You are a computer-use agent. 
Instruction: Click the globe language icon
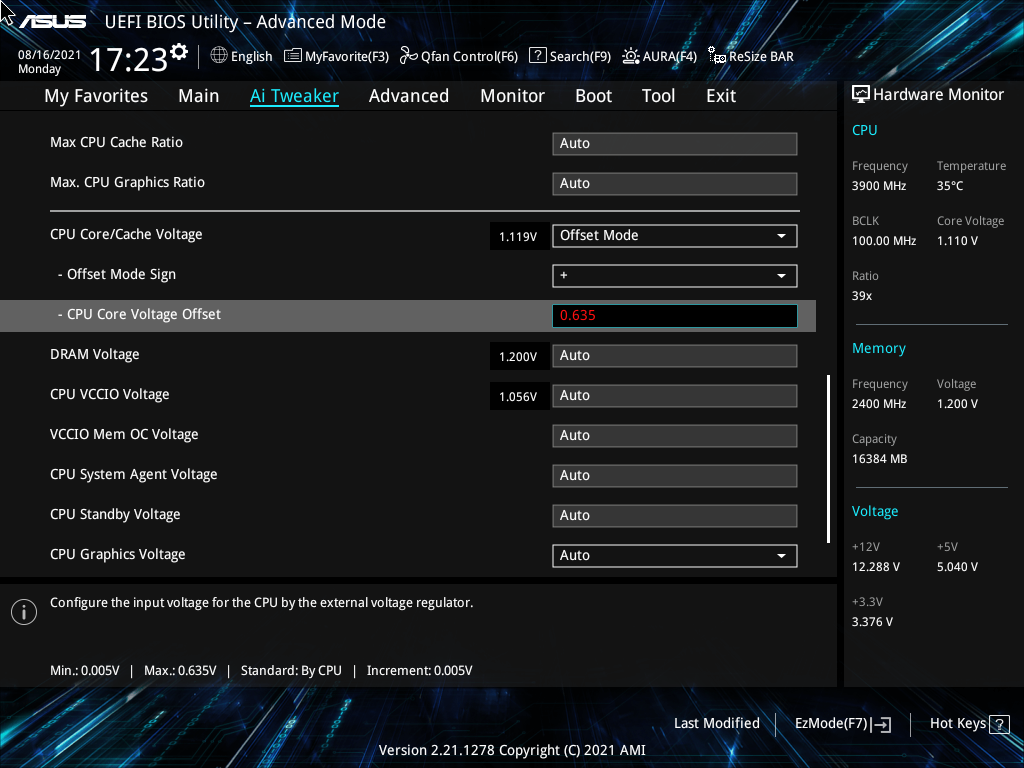pos(219,56)
